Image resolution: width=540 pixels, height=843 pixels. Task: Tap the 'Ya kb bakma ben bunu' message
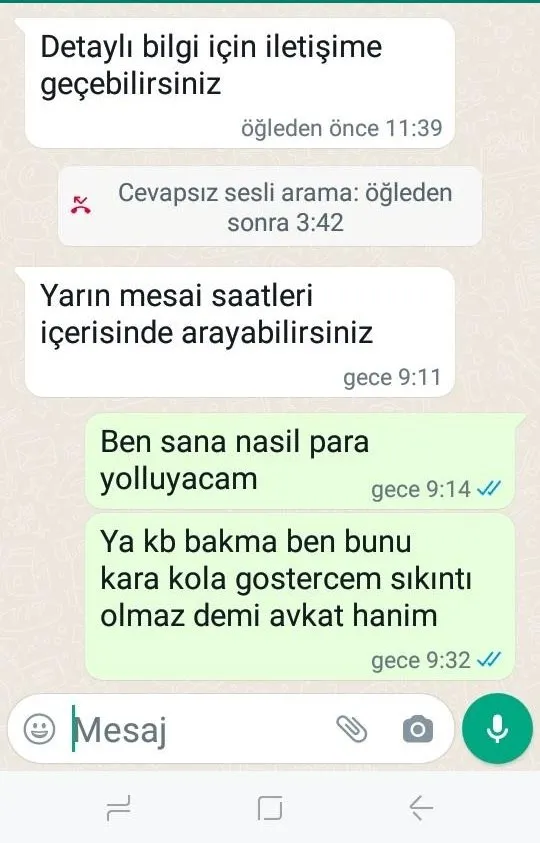(300, 596)
